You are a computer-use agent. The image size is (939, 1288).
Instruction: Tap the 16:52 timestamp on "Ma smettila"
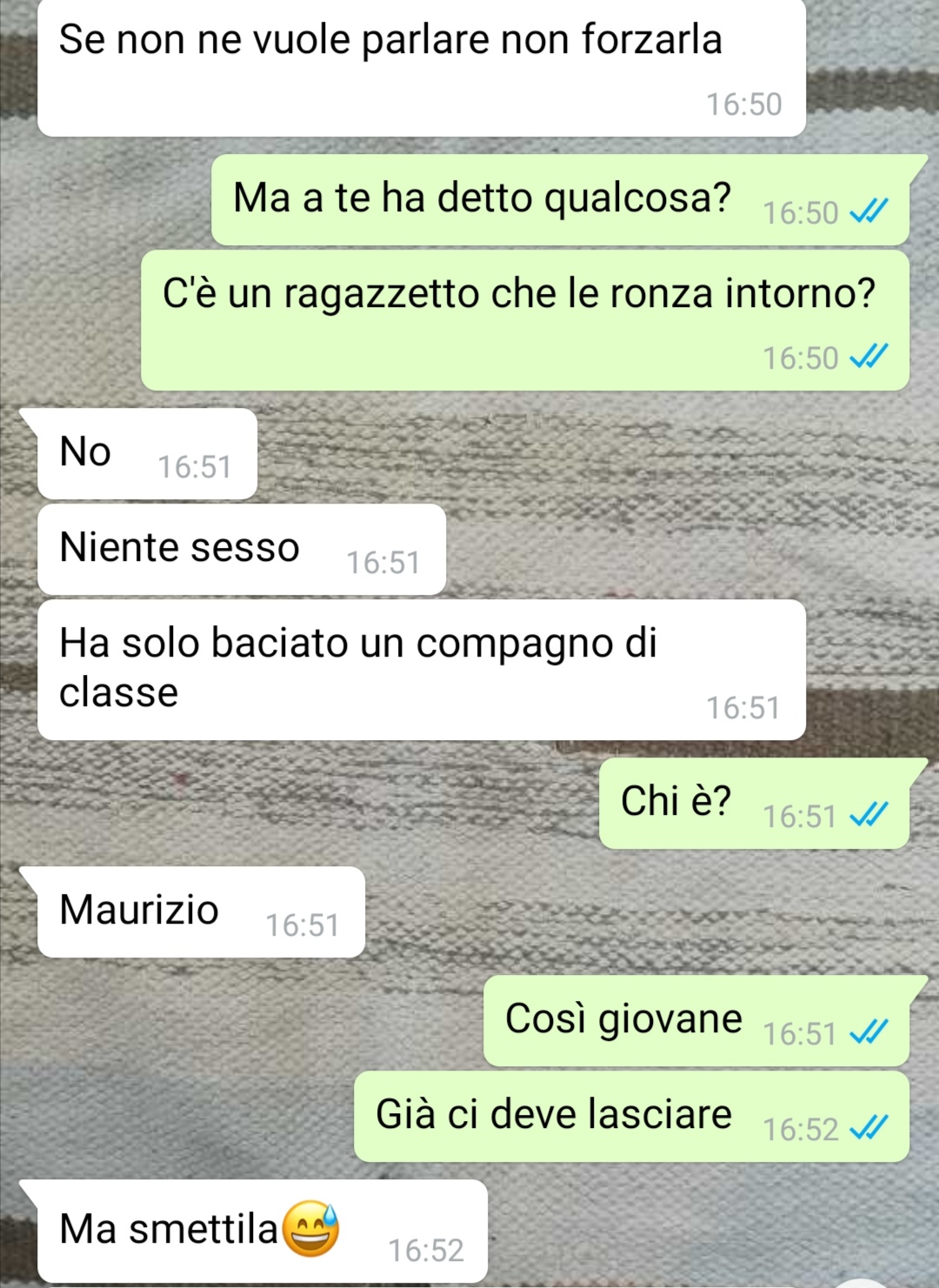coord(426,1250)
